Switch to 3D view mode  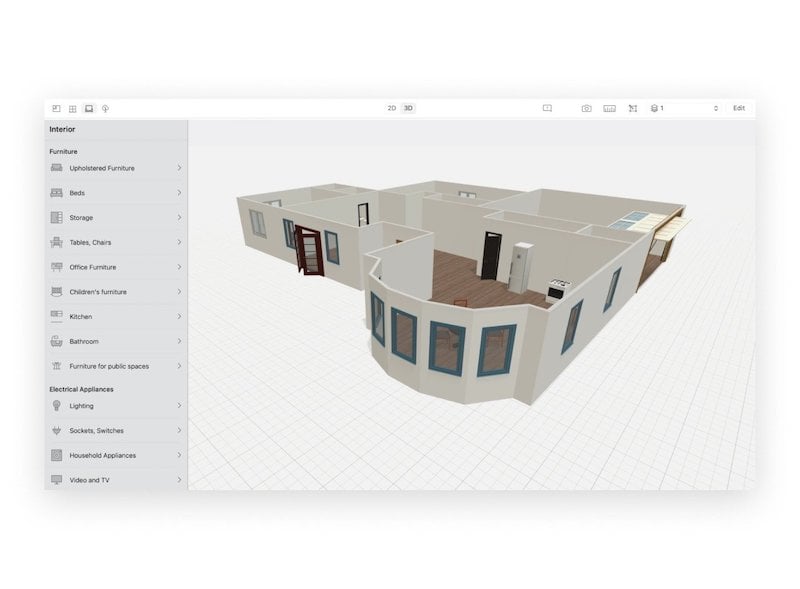[x=408, y=108]
